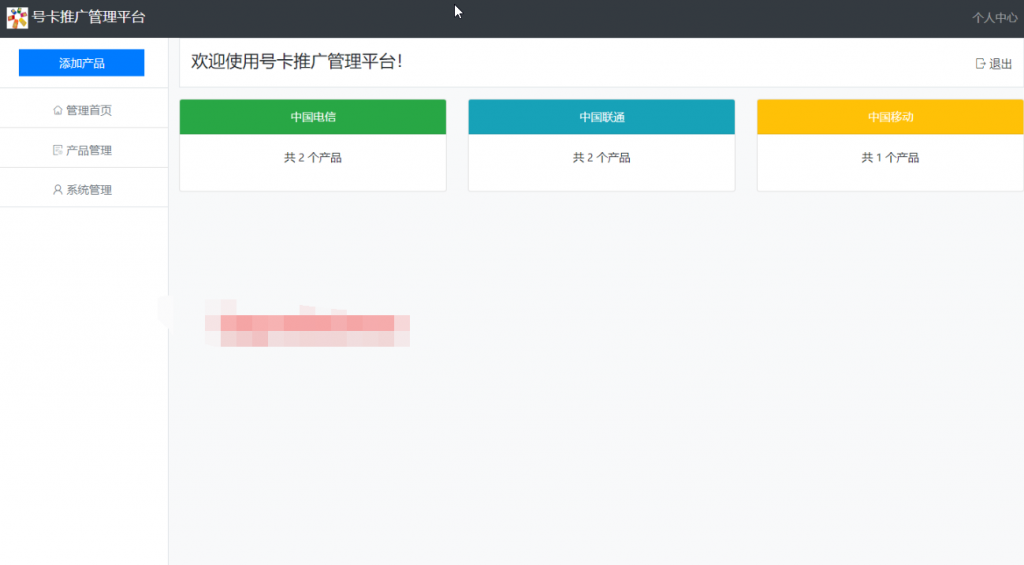Click the document icon beside 产品管理
This screenshot has width=1024, height=565.
57,150
